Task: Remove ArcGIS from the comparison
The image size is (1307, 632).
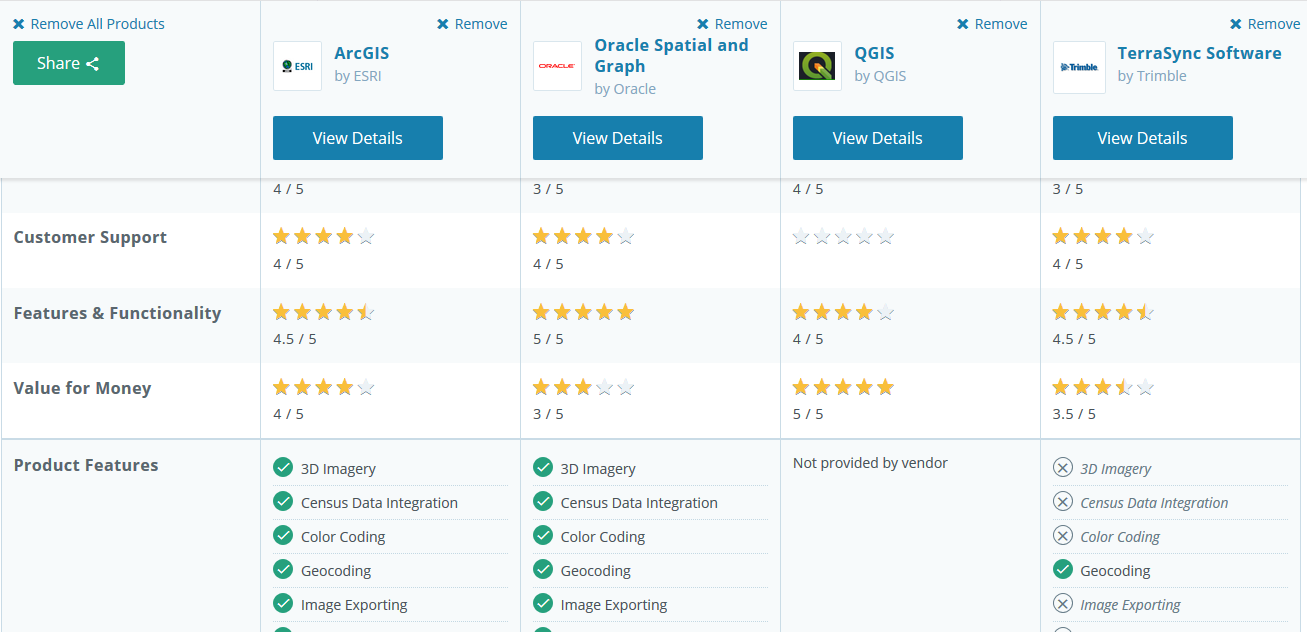Action: pyautogui.click(x=472, y=24)
